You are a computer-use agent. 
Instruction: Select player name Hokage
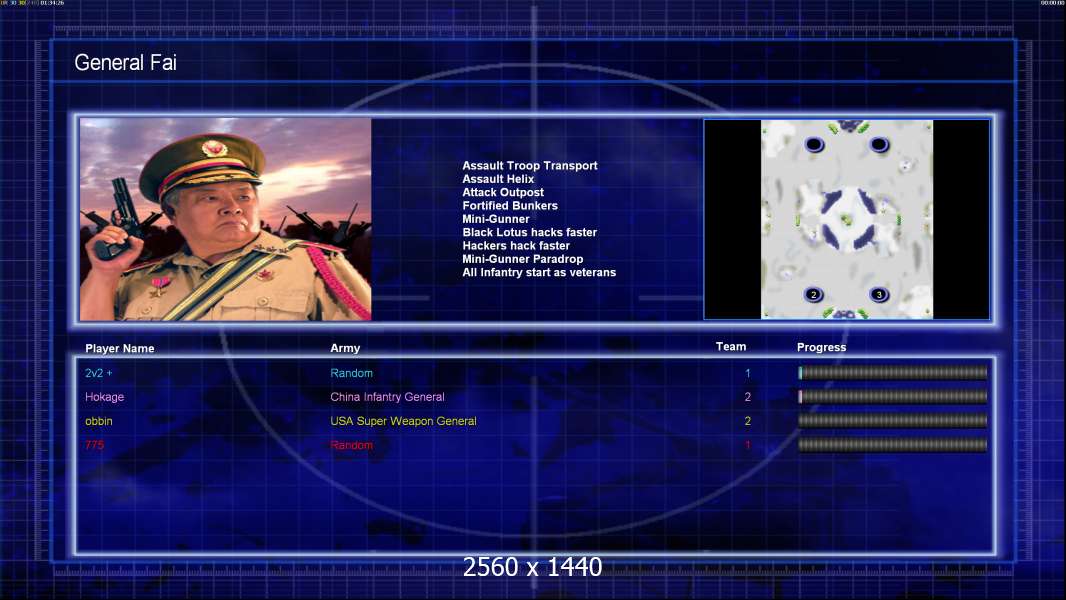tap(105, 397)
